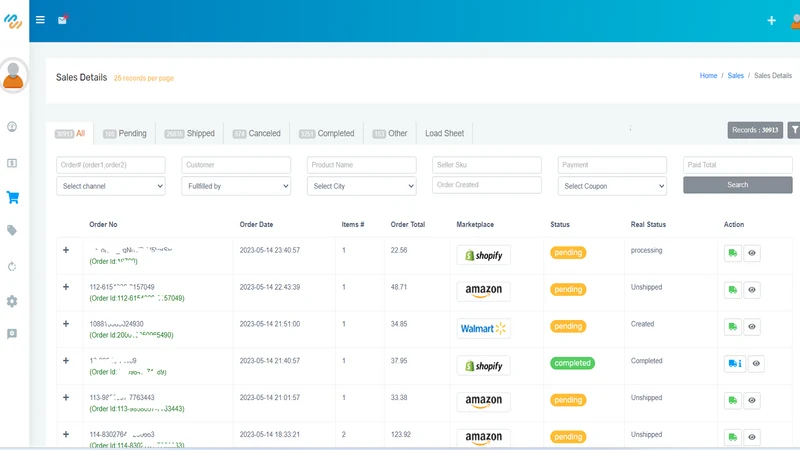This screenshot has width=800, height=450.
Task: Click the Marketplace column header
Action: 475,224
